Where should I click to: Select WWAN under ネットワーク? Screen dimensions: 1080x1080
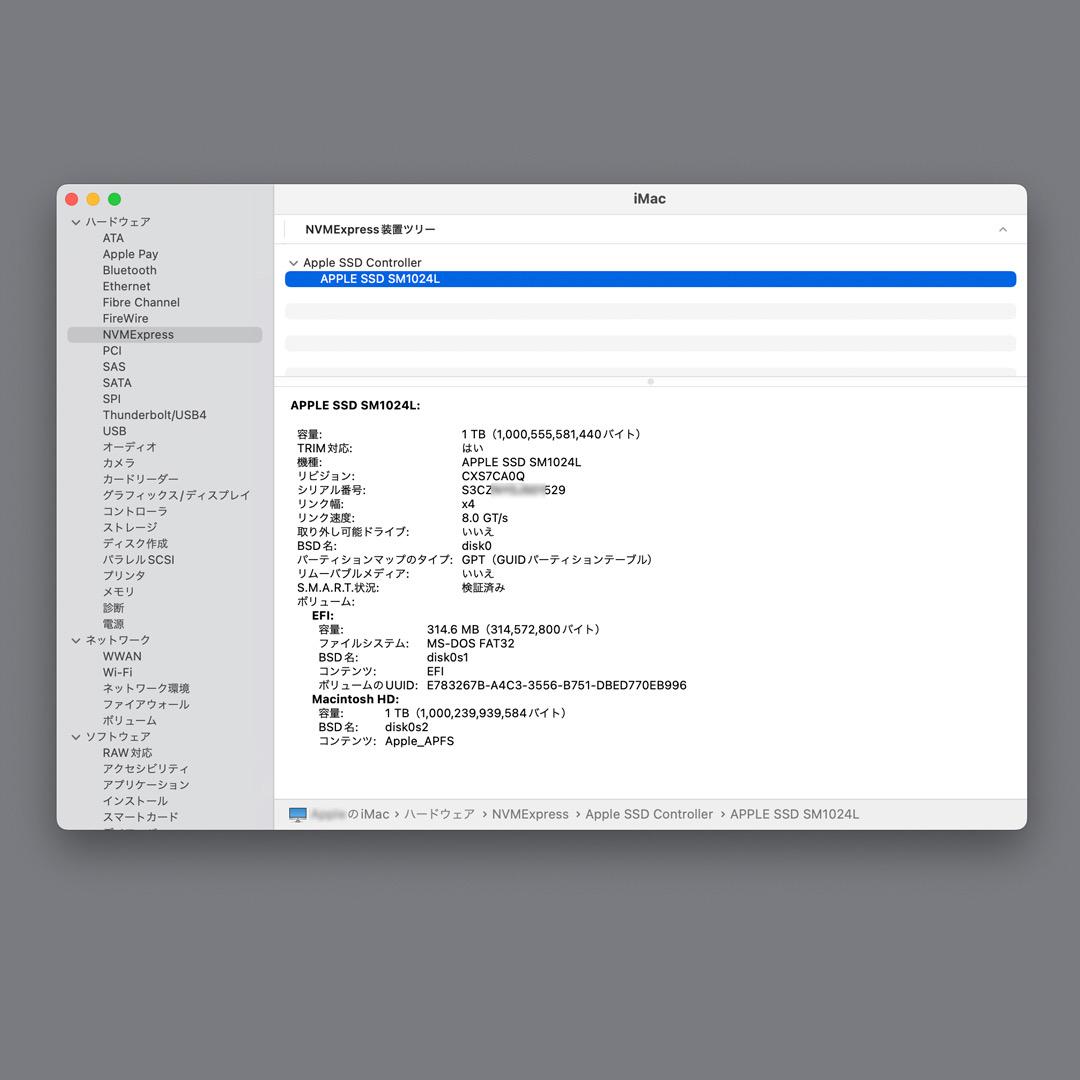122,656
